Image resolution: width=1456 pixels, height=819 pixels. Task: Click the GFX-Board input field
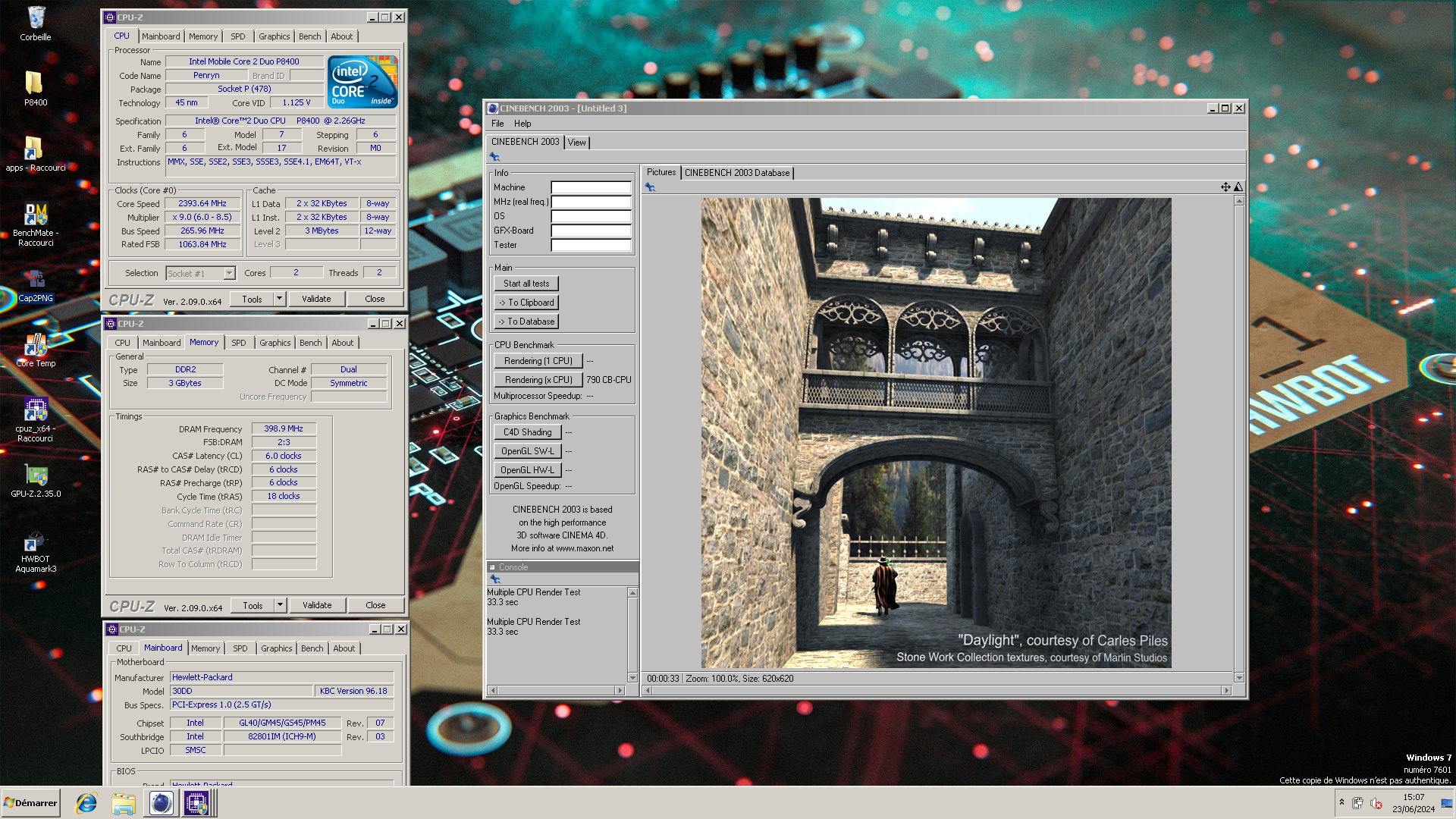(x=591, y=231)
